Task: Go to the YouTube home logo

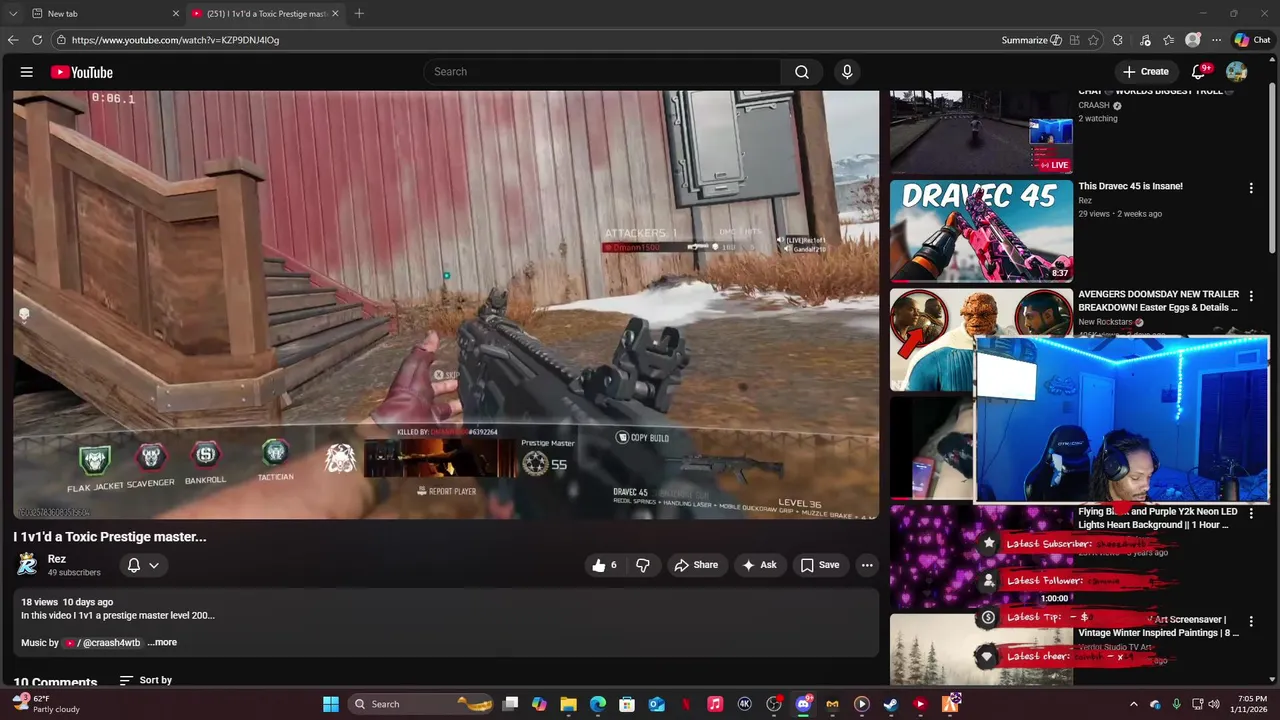Action: click(82, 72)
